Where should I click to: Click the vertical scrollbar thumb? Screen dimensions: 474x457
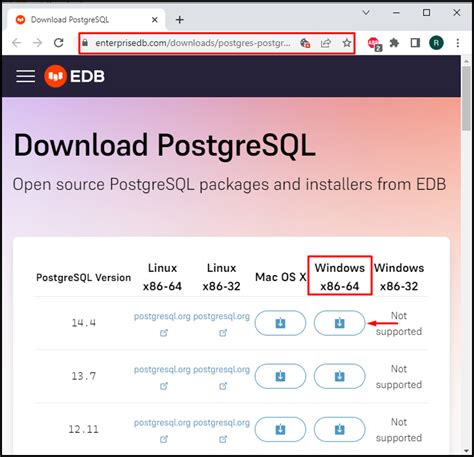[466, 99]
